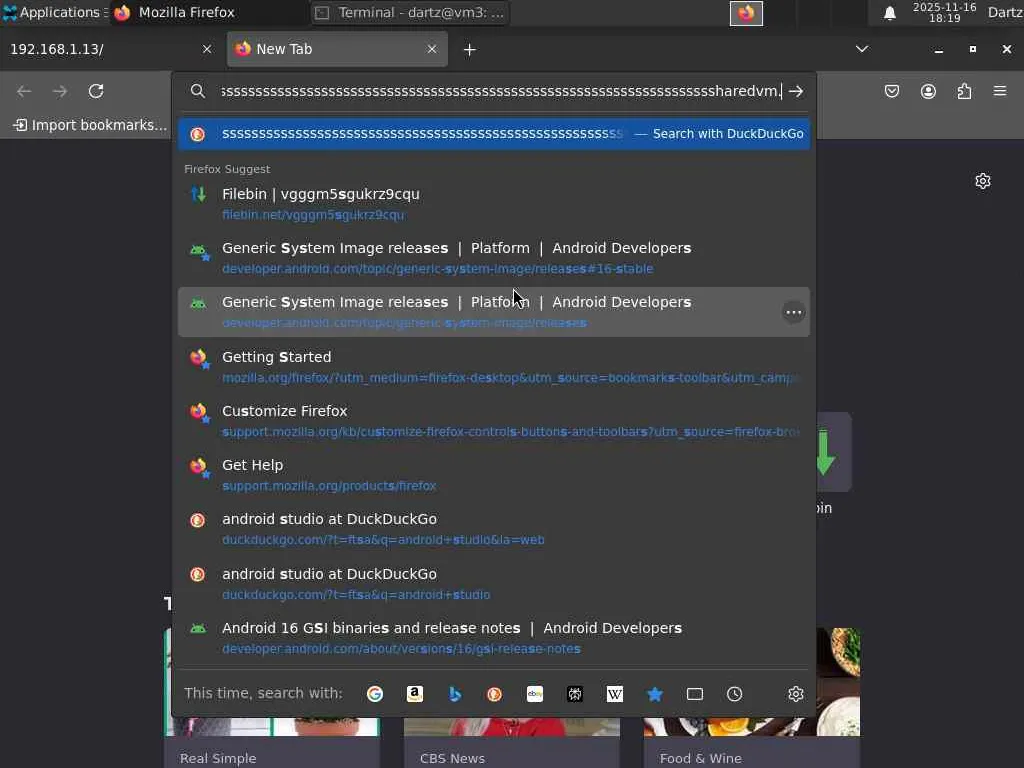Search this time with Bing

pos(455,694)
